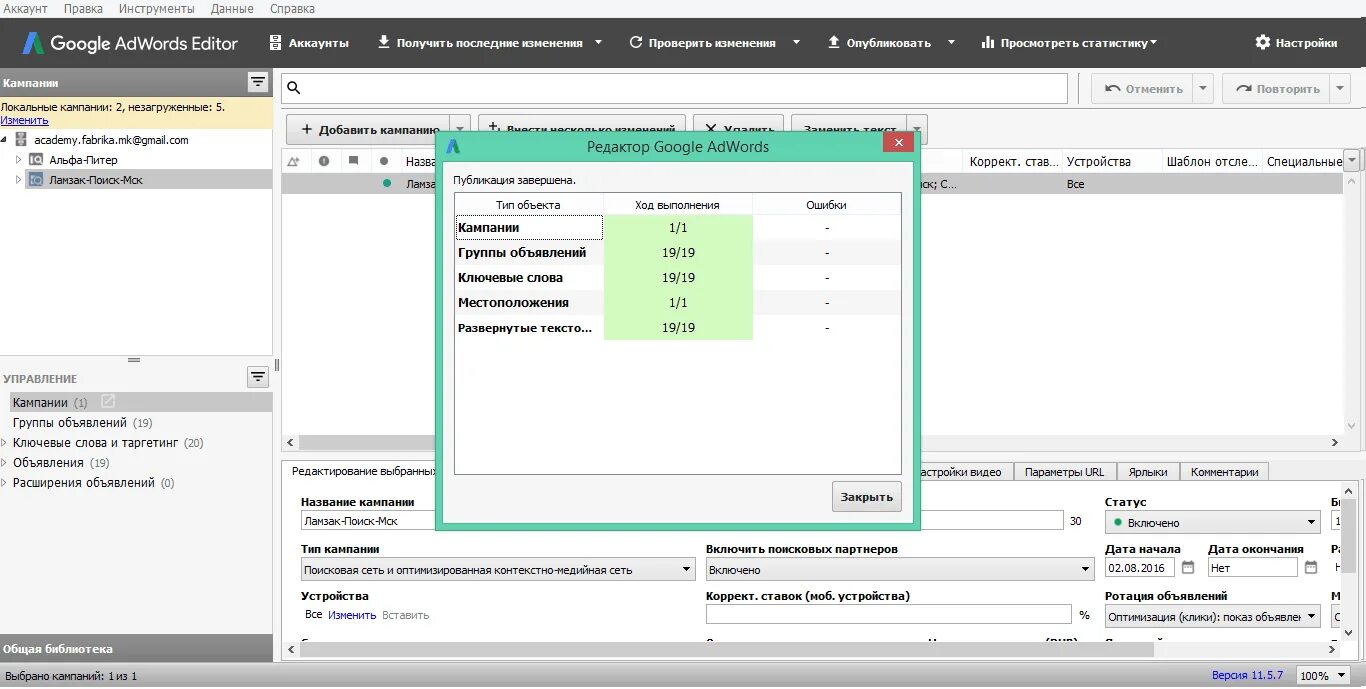
Task: Expand Ключевые слова и таргетинг section
Action: click(5, 442)
